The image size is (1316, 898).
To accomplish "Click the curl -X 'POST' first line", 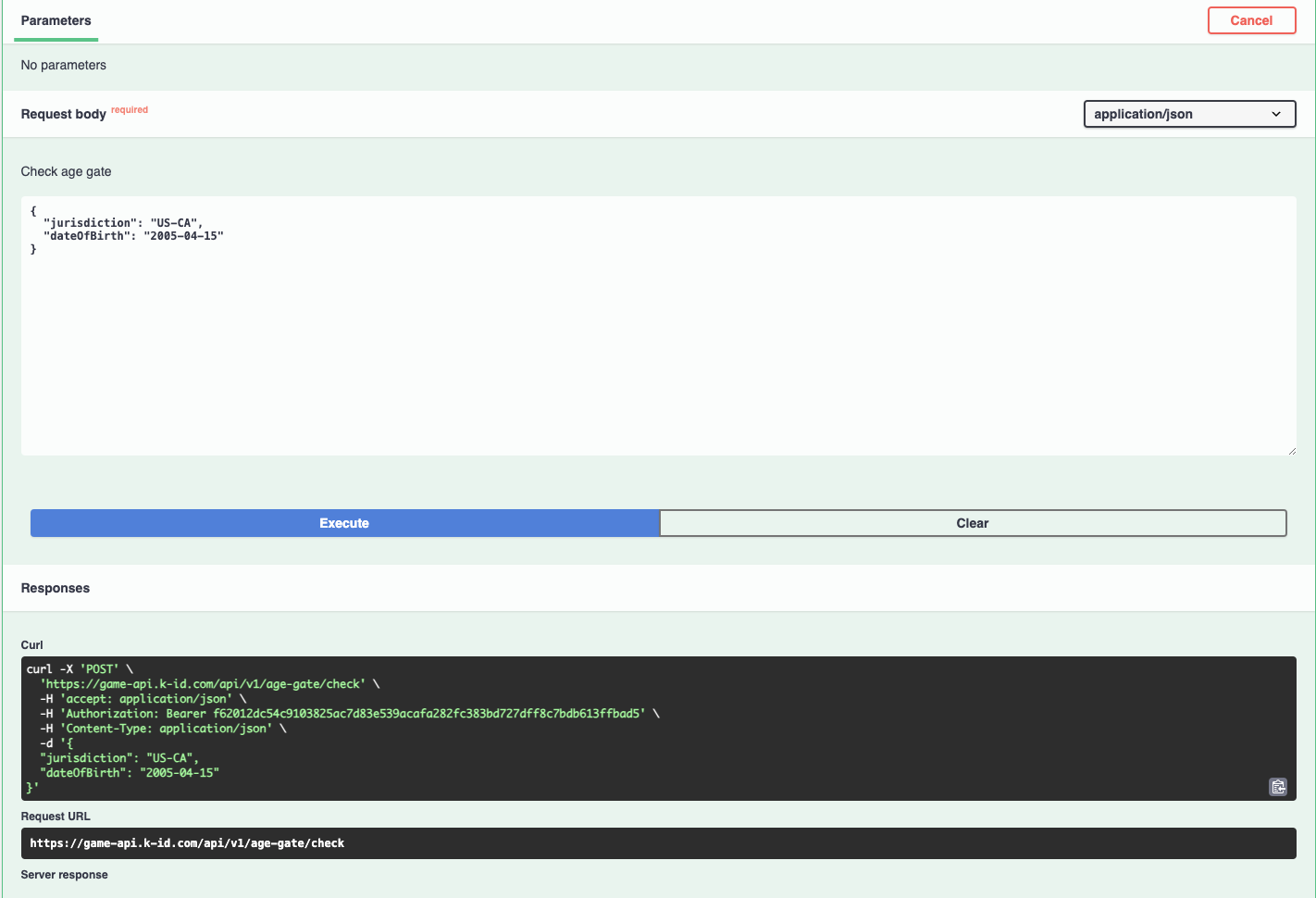I will click(x=80, y=669).
